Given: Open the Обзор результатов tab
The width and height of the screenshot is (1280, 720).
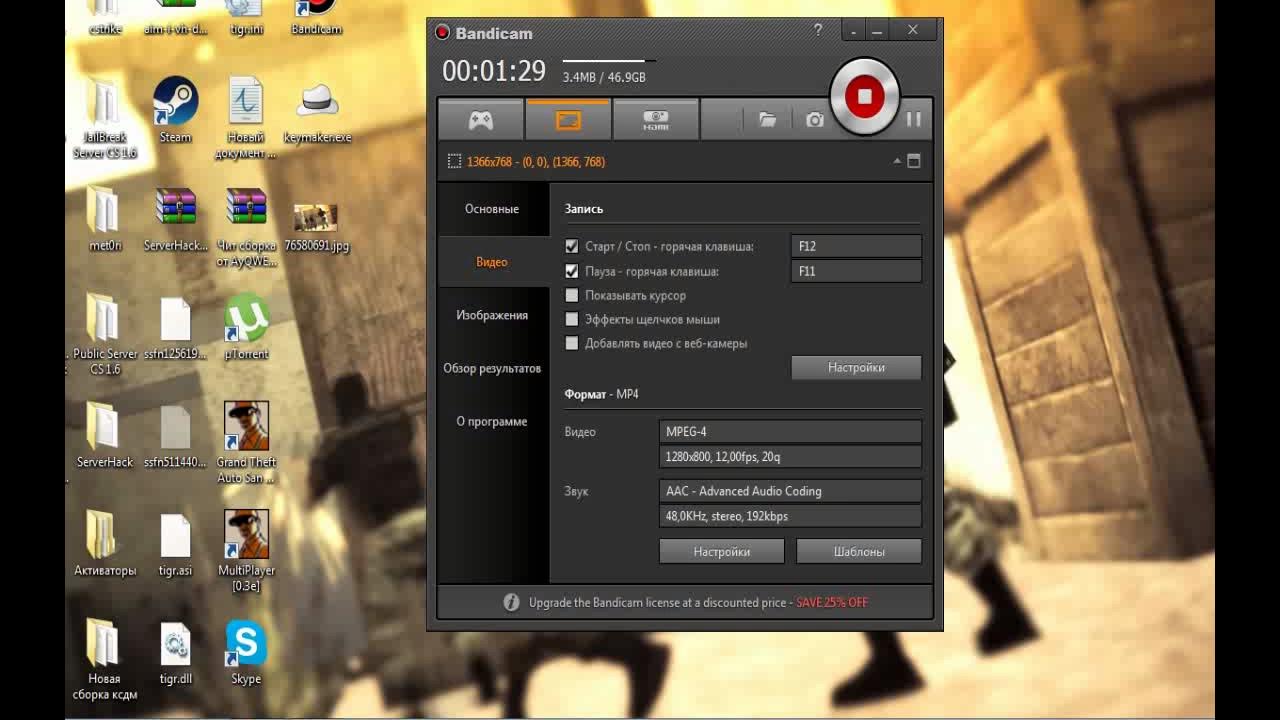Looking at the screenshot, I should pyautogui.click(x=492, y=368).
